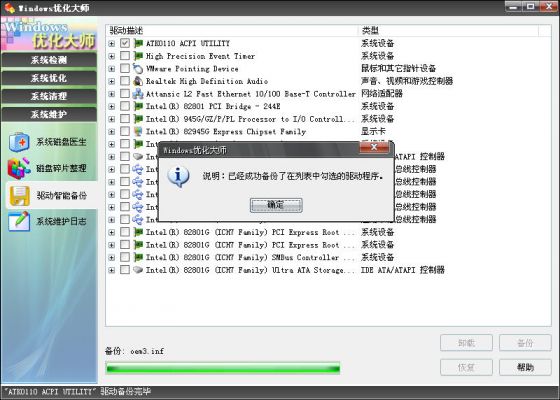Expand the VMware Pointing Device node
The image size is (560, 400).
coord(112,69)
